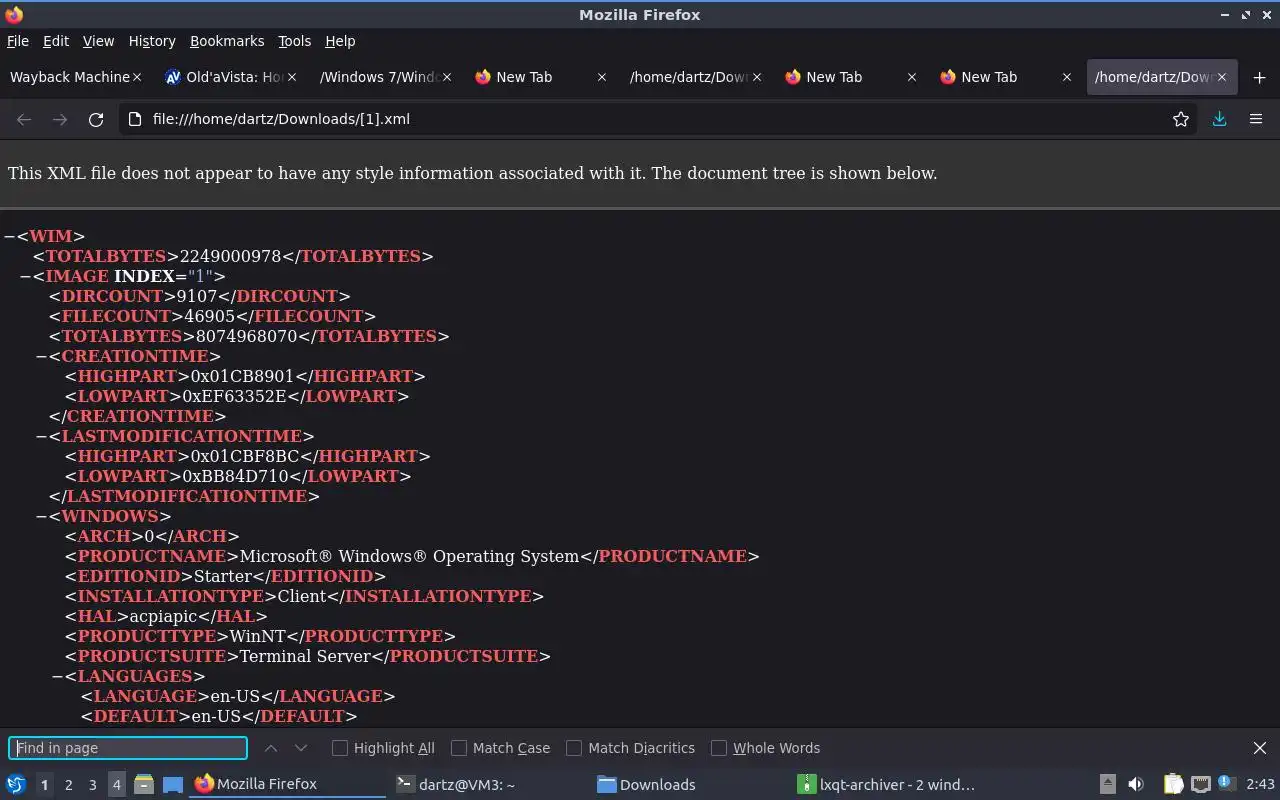Open the Downloads panel
Screen dimensions: 1280x800
pyautogui.click(x=1219, y=119)
